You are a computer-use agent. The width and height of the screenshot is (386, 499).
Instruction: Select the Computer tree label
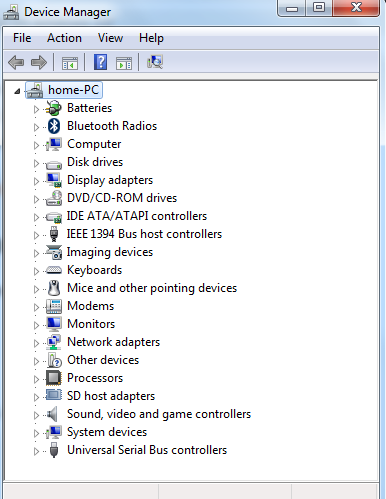pos(94,144)
